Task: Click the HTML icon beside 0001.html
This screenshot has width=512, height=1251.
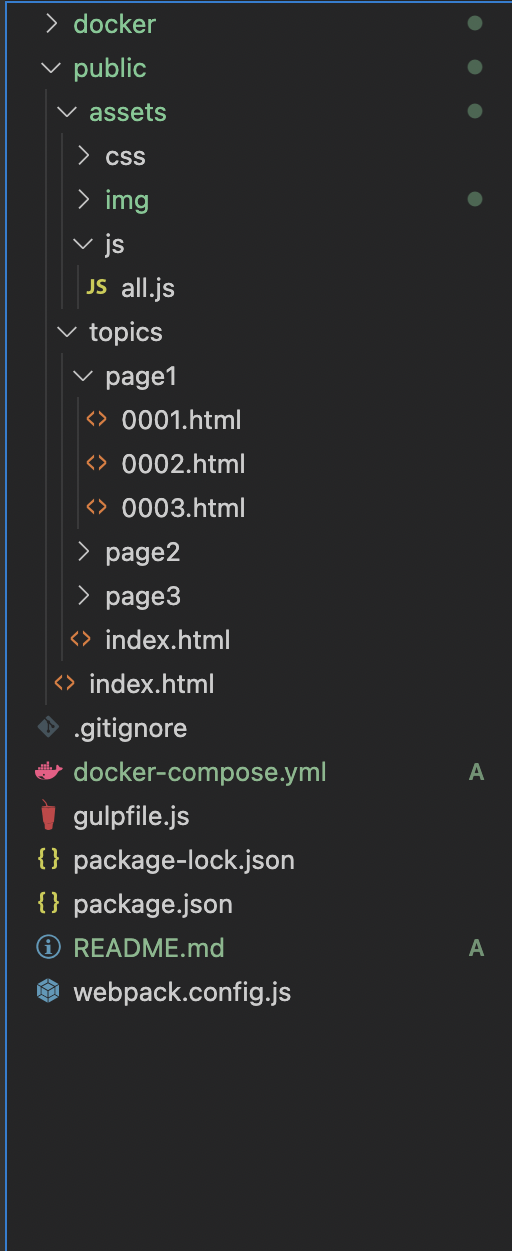Action: click(x=96, y=420)
